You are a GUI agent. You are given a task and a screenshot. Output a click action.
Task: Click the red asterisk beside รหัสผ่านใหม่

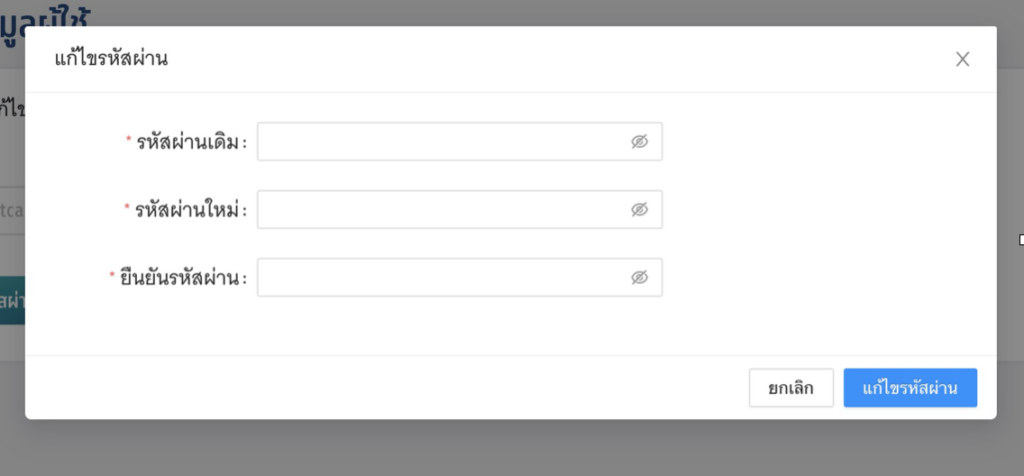pos(127,208)
